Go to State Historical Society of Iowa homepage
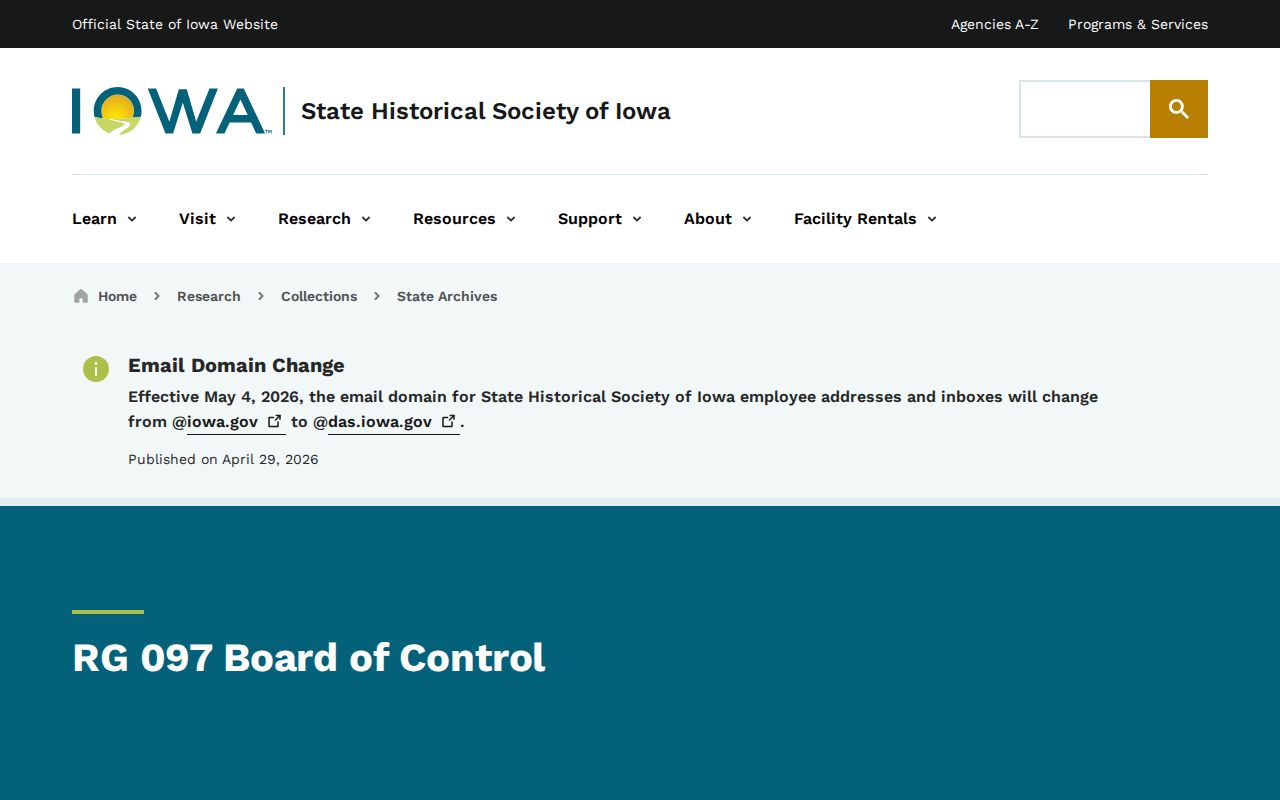This screenshot has width=1280, height=800. coord(486,111)
